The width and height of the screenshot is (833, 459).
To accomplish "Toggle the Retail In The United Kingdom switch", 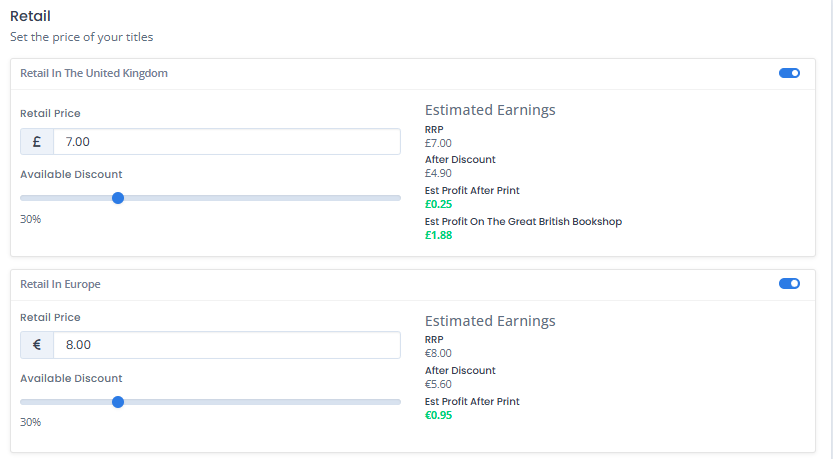I will (789, 73).
